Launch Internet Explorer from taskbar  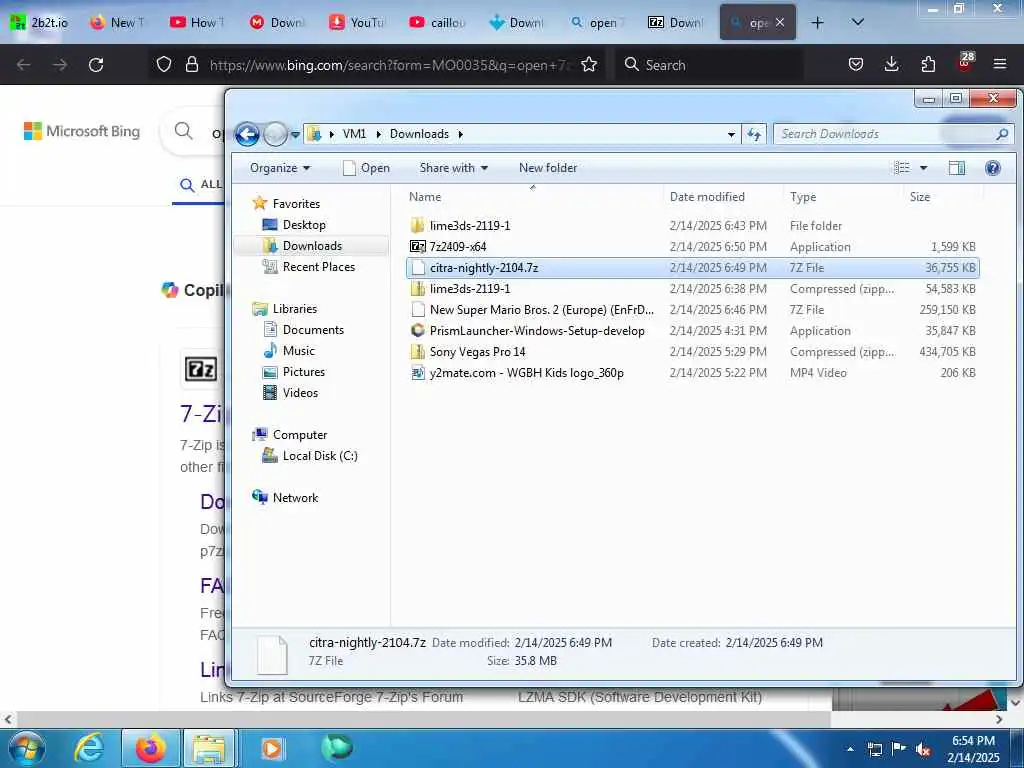coord(89,748)
